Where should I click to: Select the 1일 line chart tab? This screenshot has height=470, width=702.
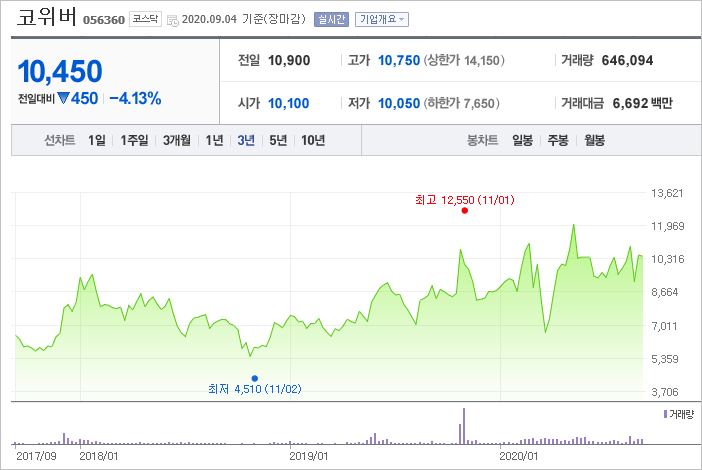97,141
